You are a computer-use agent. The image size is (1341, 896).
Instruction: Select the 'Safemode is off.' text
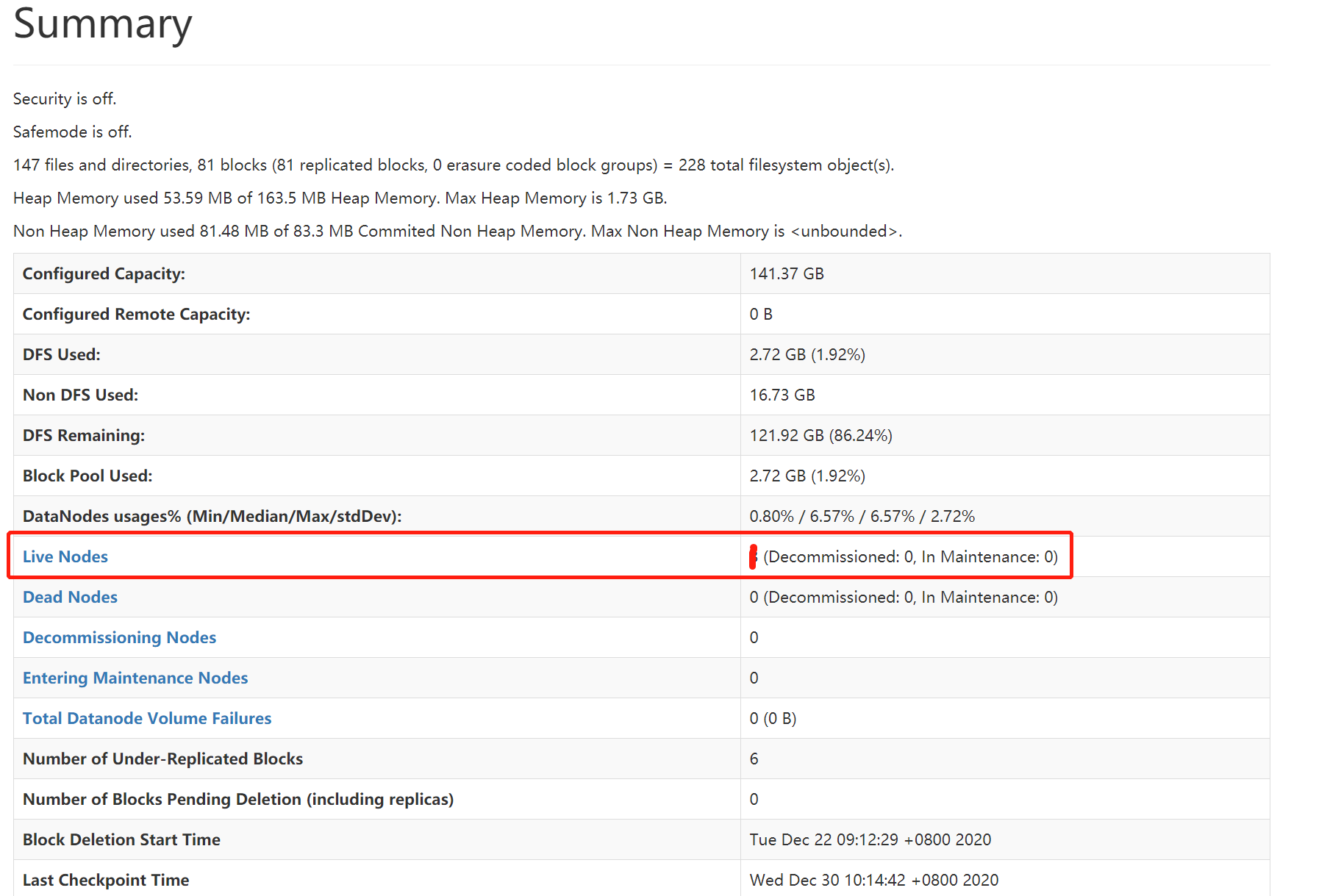pos(73,132)
